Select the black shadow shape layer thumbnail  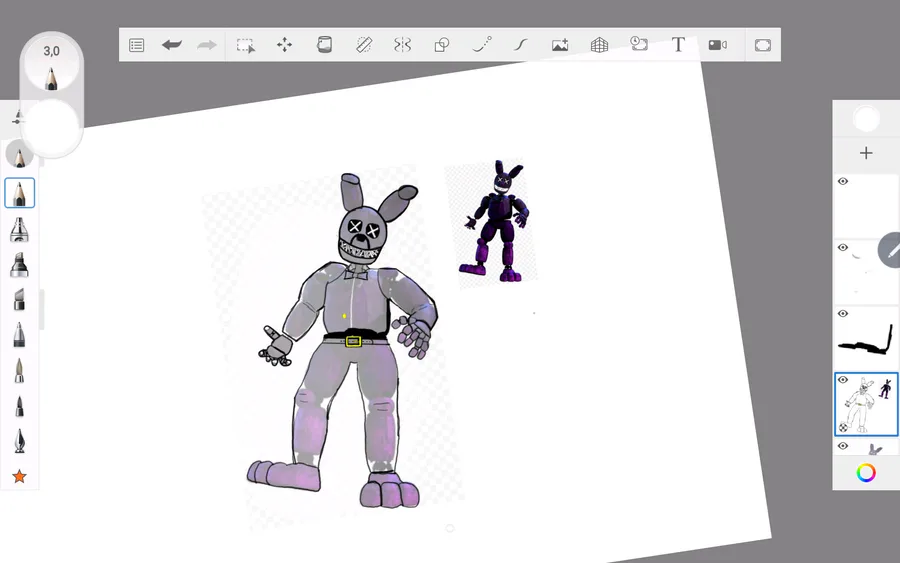866,339
